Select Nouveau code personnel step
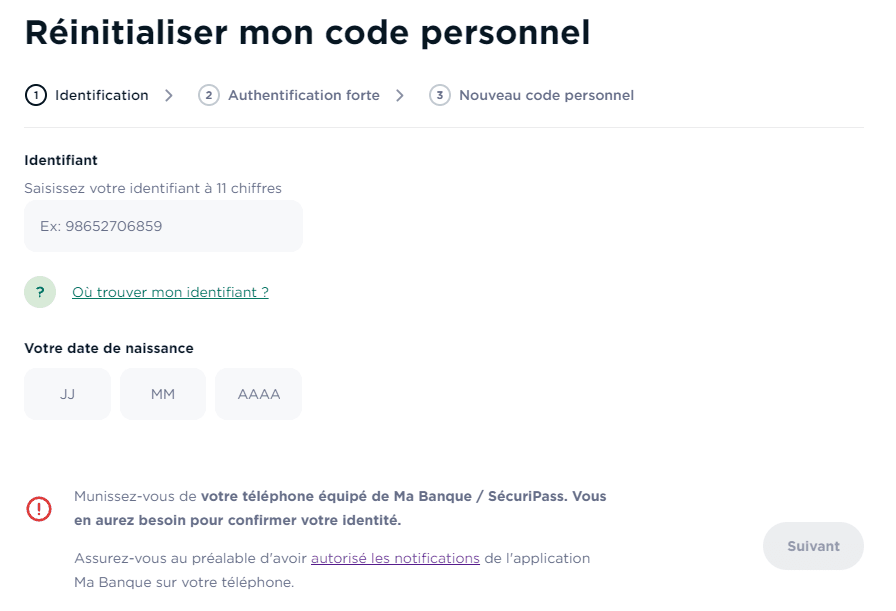Viewport: 896px width, 611px height. pyautogui.click(x=546, y=96)
